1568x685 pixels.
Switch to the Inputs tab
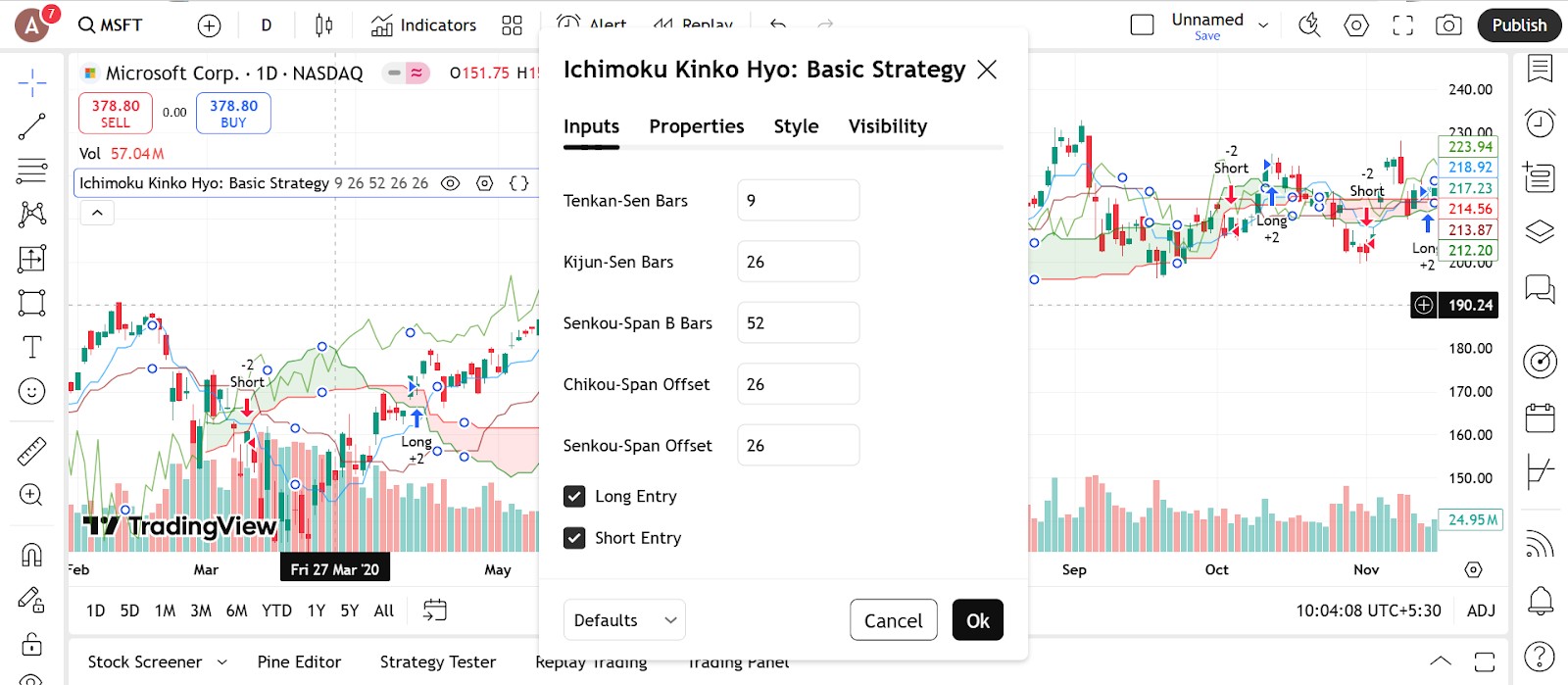coord(591,126)
